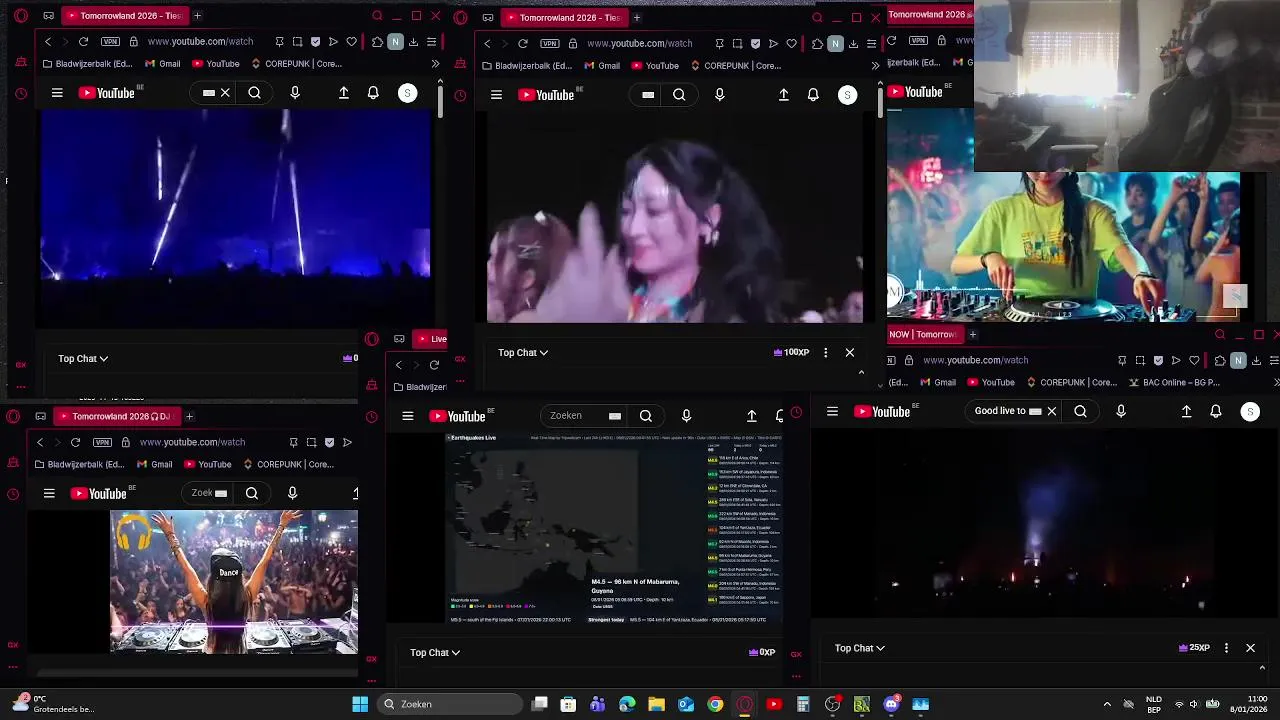Toggle the ad blocker shield in the bottom-right window
The width and height of the screenshot is (1280, 720).
(x=1158, y=360)
